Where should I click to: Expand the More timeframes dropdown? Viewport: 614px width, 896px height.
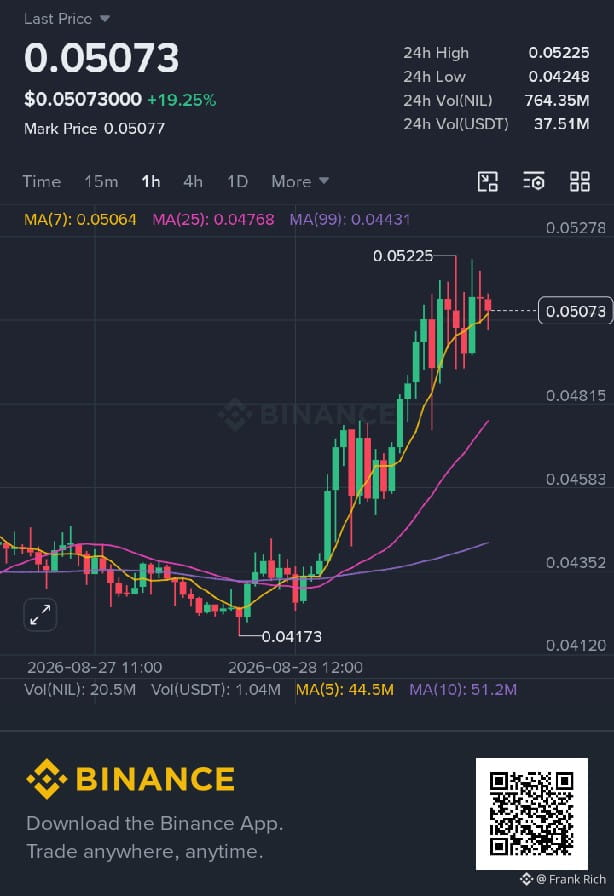(x=300, y=181)
